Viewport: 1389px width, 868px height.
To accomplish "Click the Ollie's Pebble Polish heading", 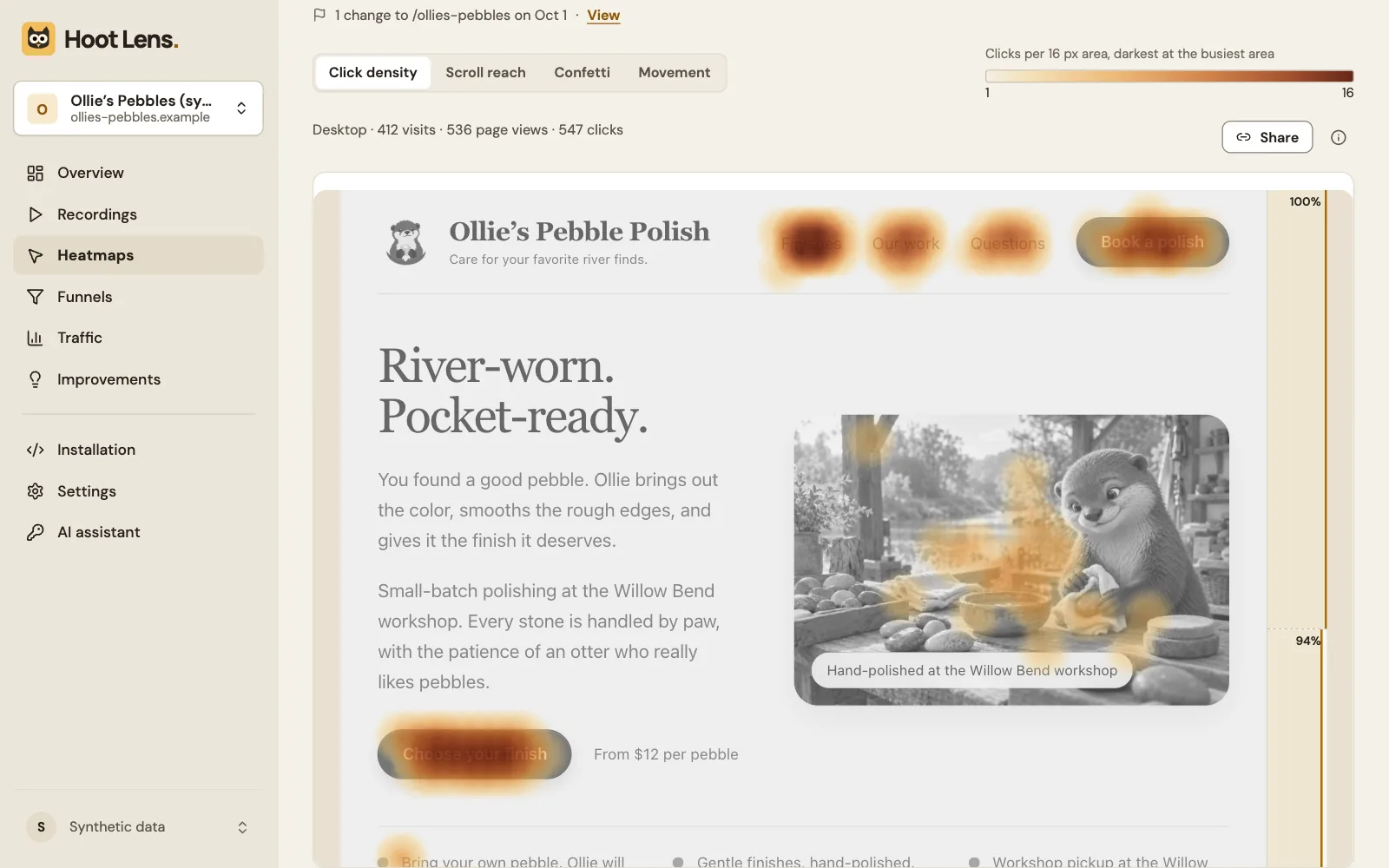I will tap(579, 231).
